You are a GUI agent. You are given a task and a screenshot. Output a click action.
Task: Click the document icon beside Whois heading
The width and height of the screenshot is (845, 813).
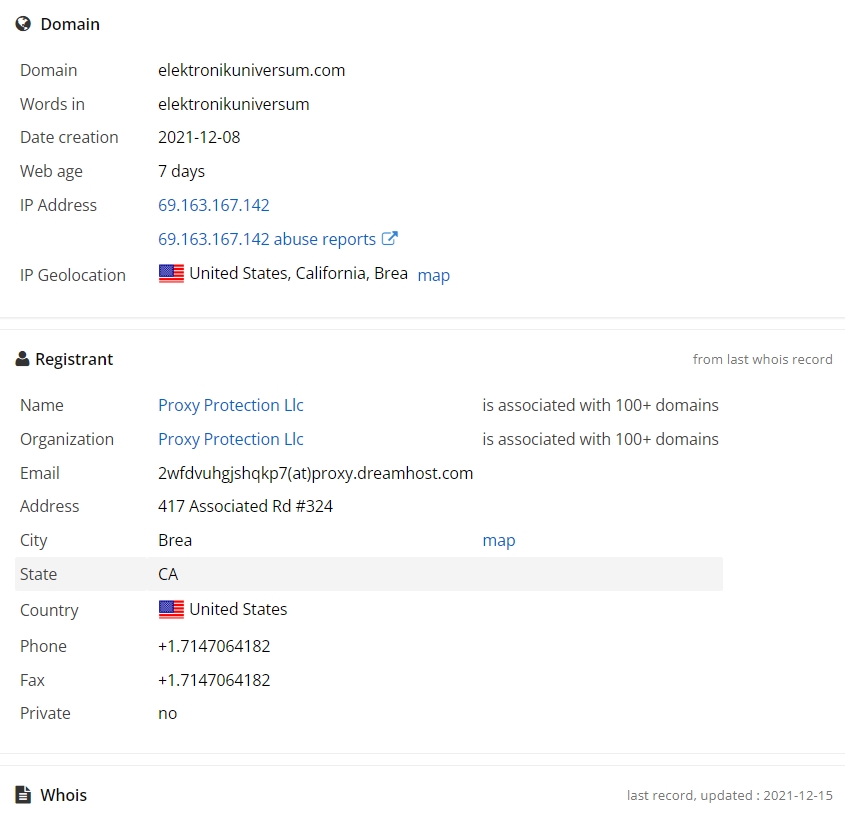click(23, 795)
